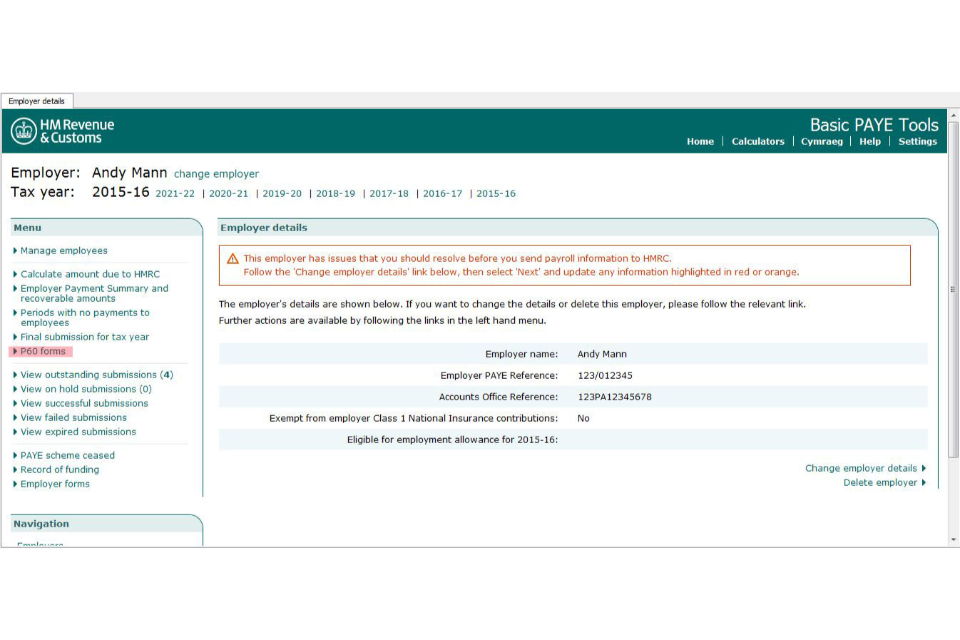This screenshot has width=960, height=640.
Task: Select the Employer details tab
Action: 37,101
